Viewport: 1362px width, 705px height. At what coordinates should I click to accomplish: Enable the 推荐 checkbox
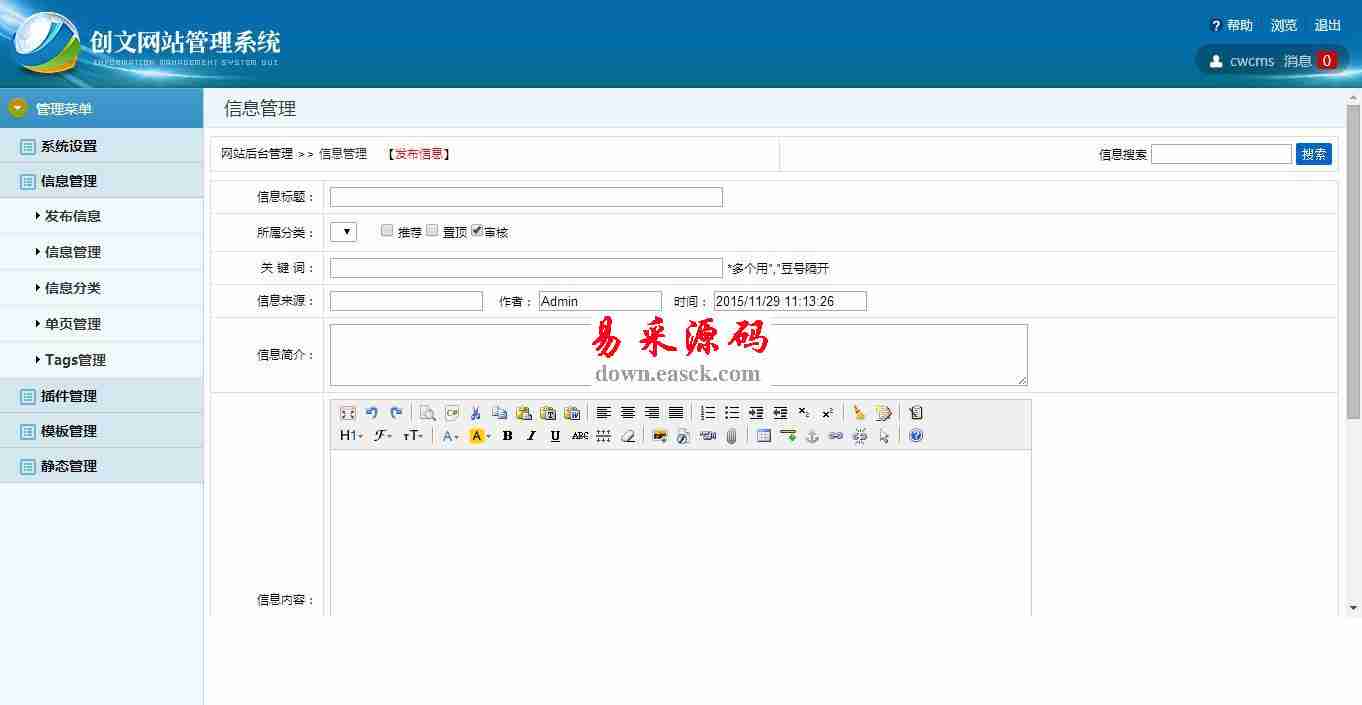(387, 231)
